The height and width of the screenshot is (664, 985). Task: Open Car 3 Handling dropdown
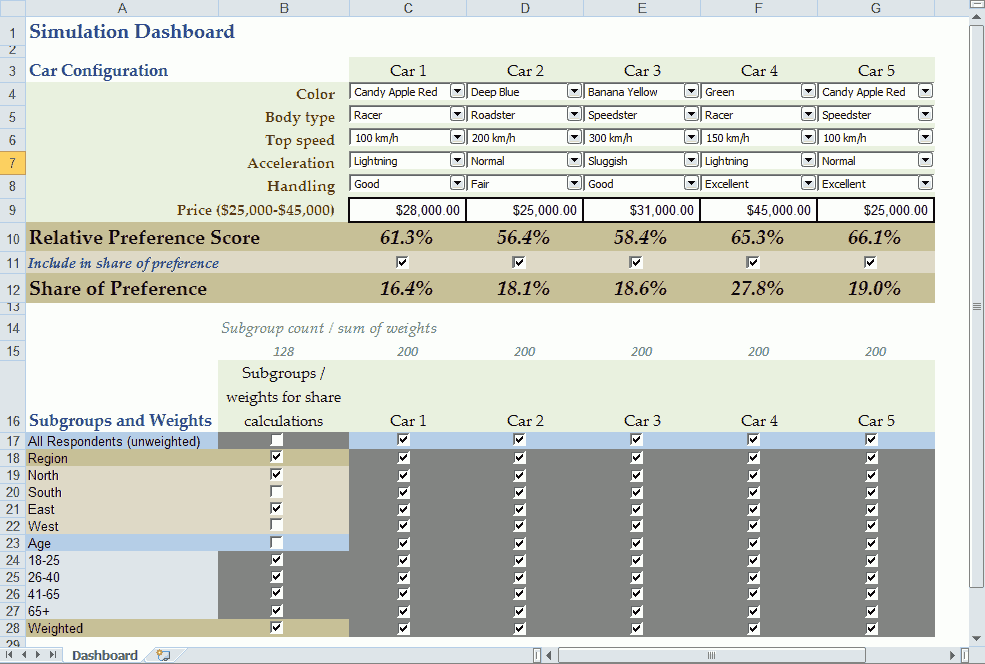point(691,183)
